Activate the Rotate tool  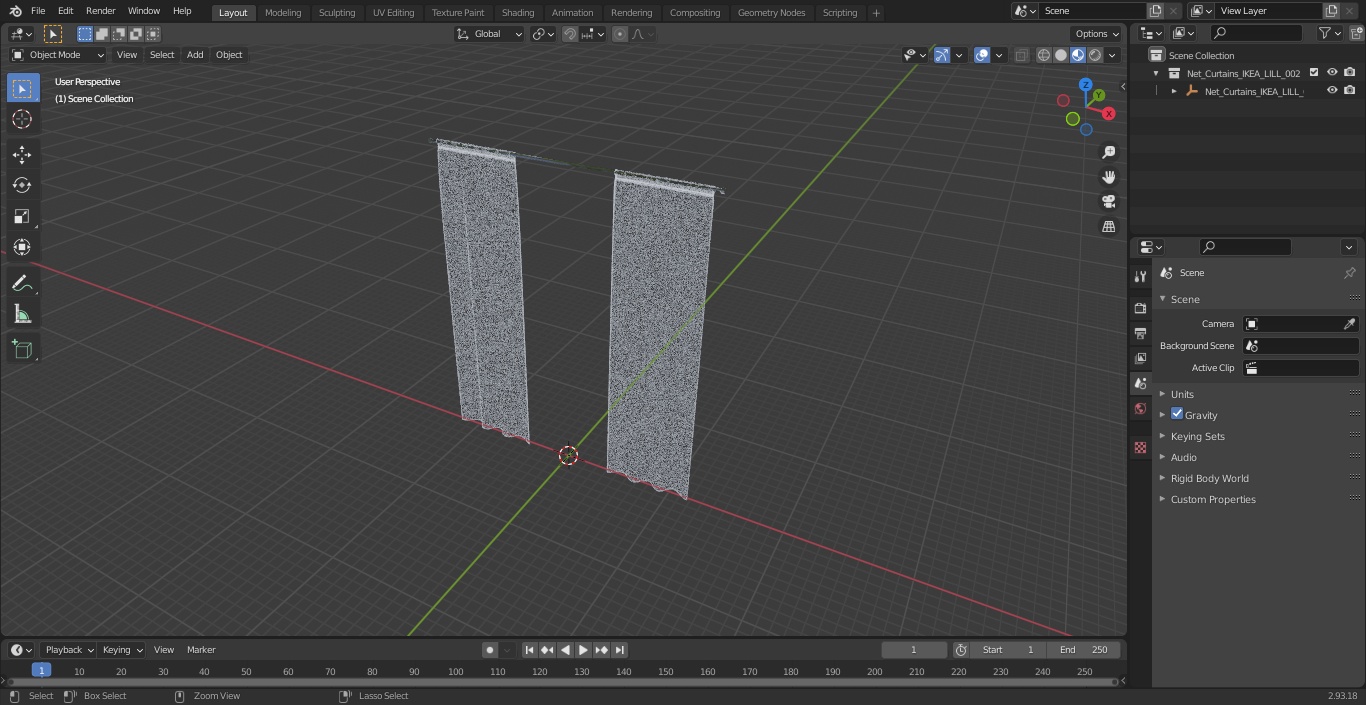click(x=22, y=185)
